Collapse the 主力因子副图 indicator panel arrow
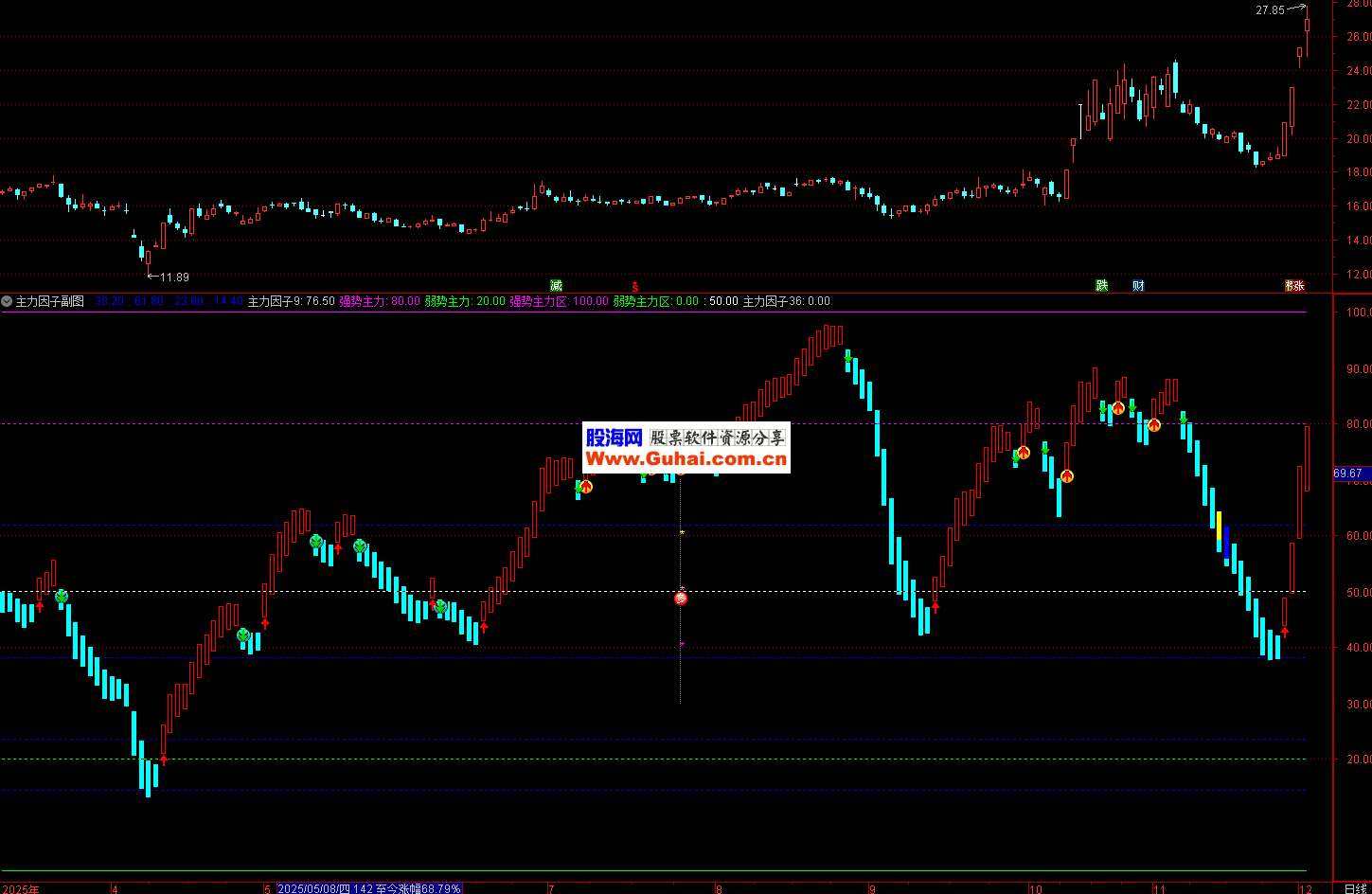This screenshot has width=1372, height=894. (7, 302)
